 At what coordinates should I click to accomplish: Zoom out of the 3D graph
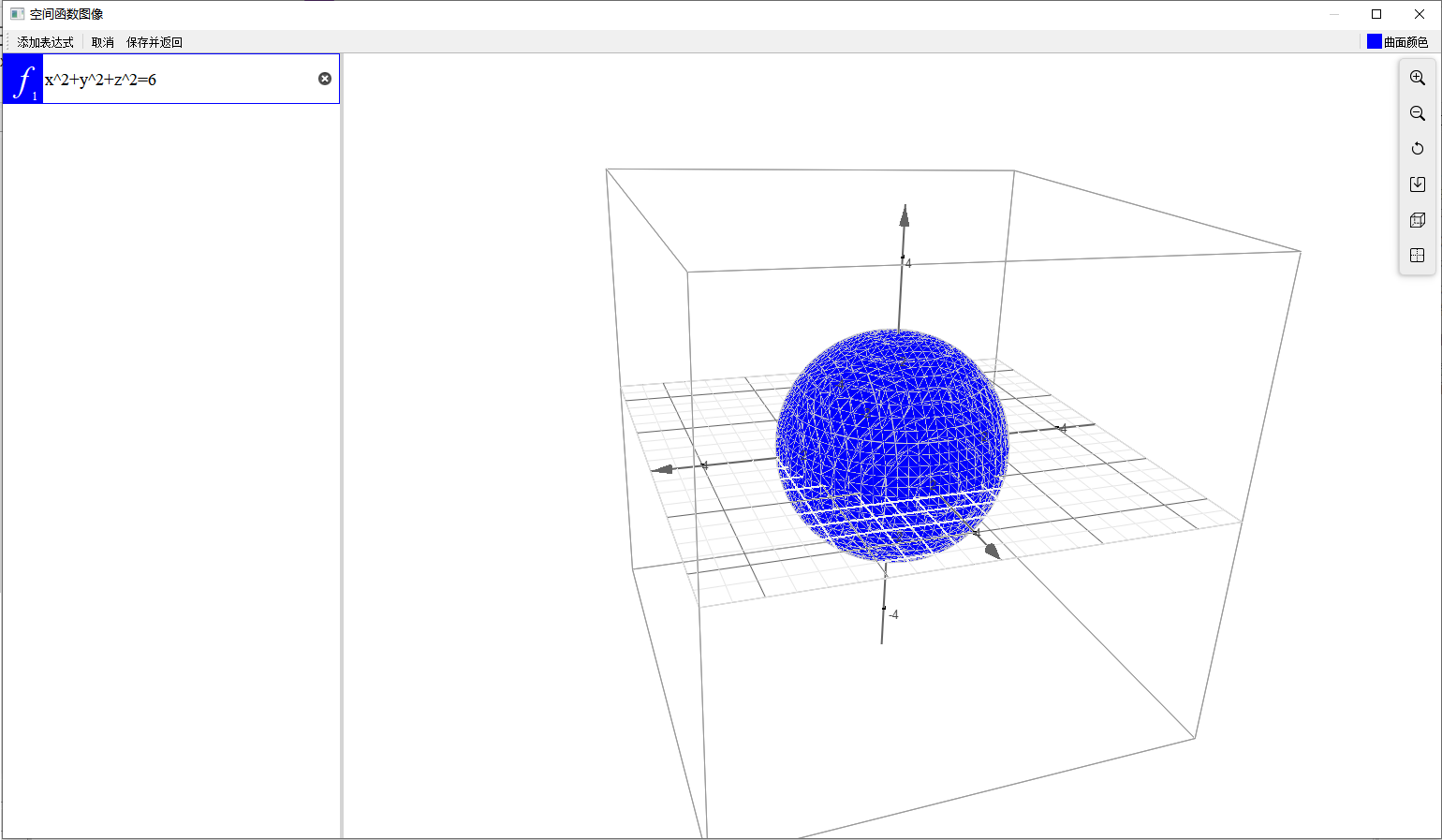pos(1417,113)
